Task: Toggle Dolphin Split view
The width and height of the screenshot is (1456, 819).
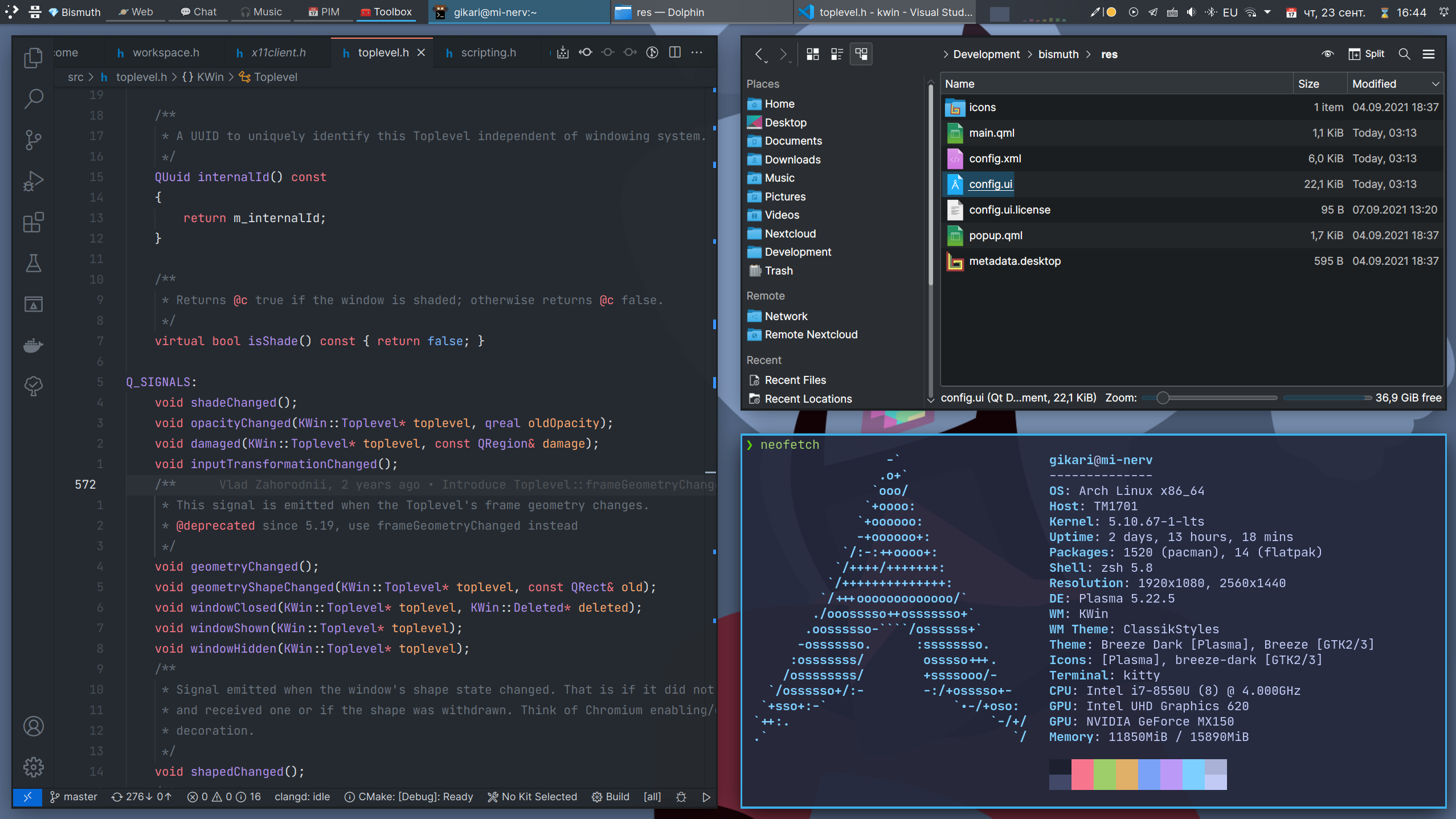Action: click(1366, 54)
